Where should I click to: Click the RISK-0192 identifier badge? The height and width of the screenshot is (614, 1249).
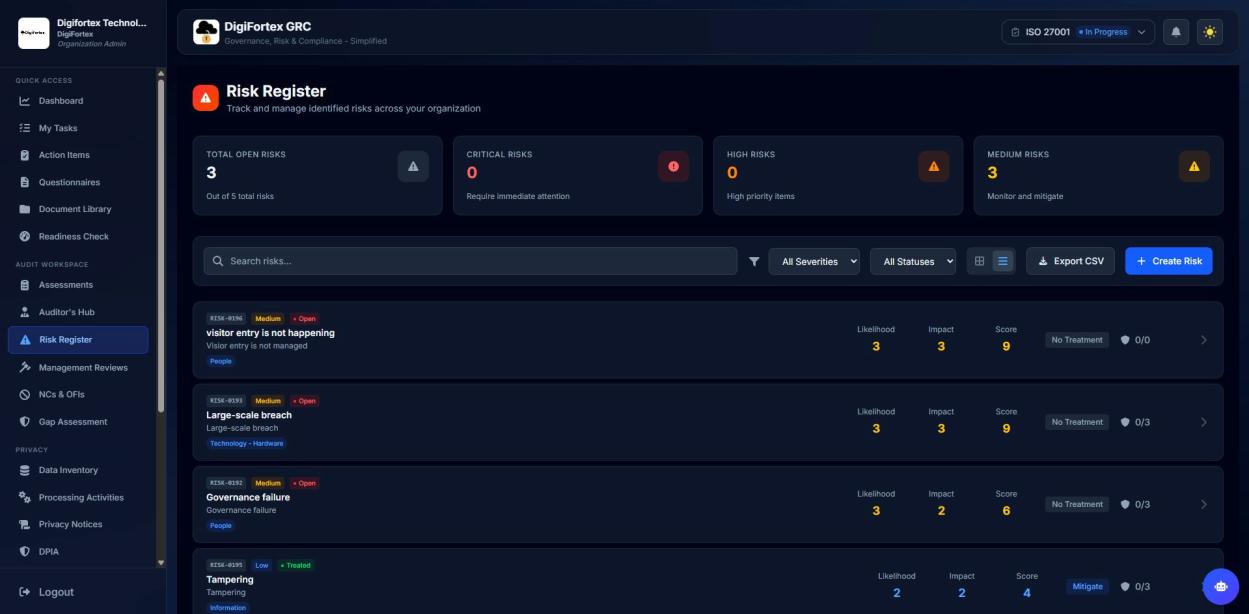[x=226, y=483]
